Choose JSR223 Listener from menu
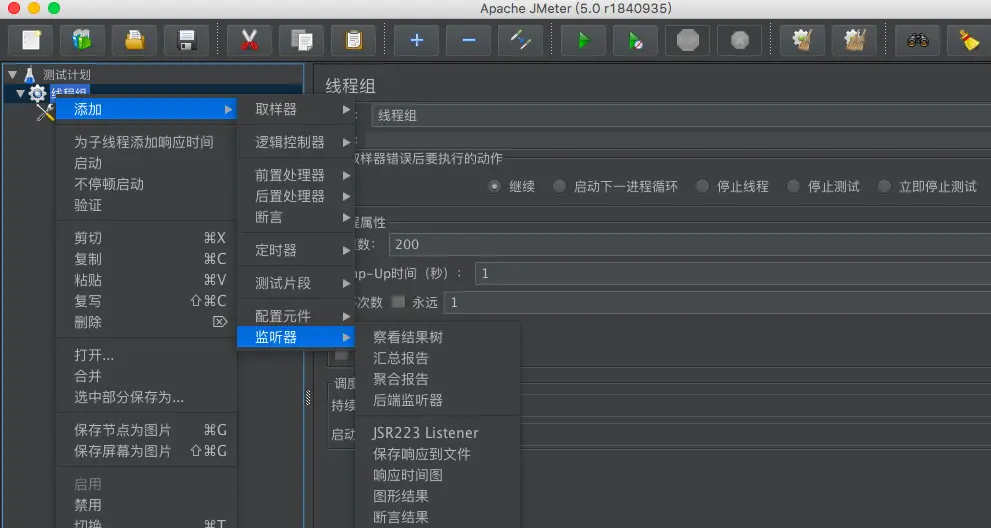Viewport: 991px width, 528px height. pyautogui.click(x=437, y=433)
